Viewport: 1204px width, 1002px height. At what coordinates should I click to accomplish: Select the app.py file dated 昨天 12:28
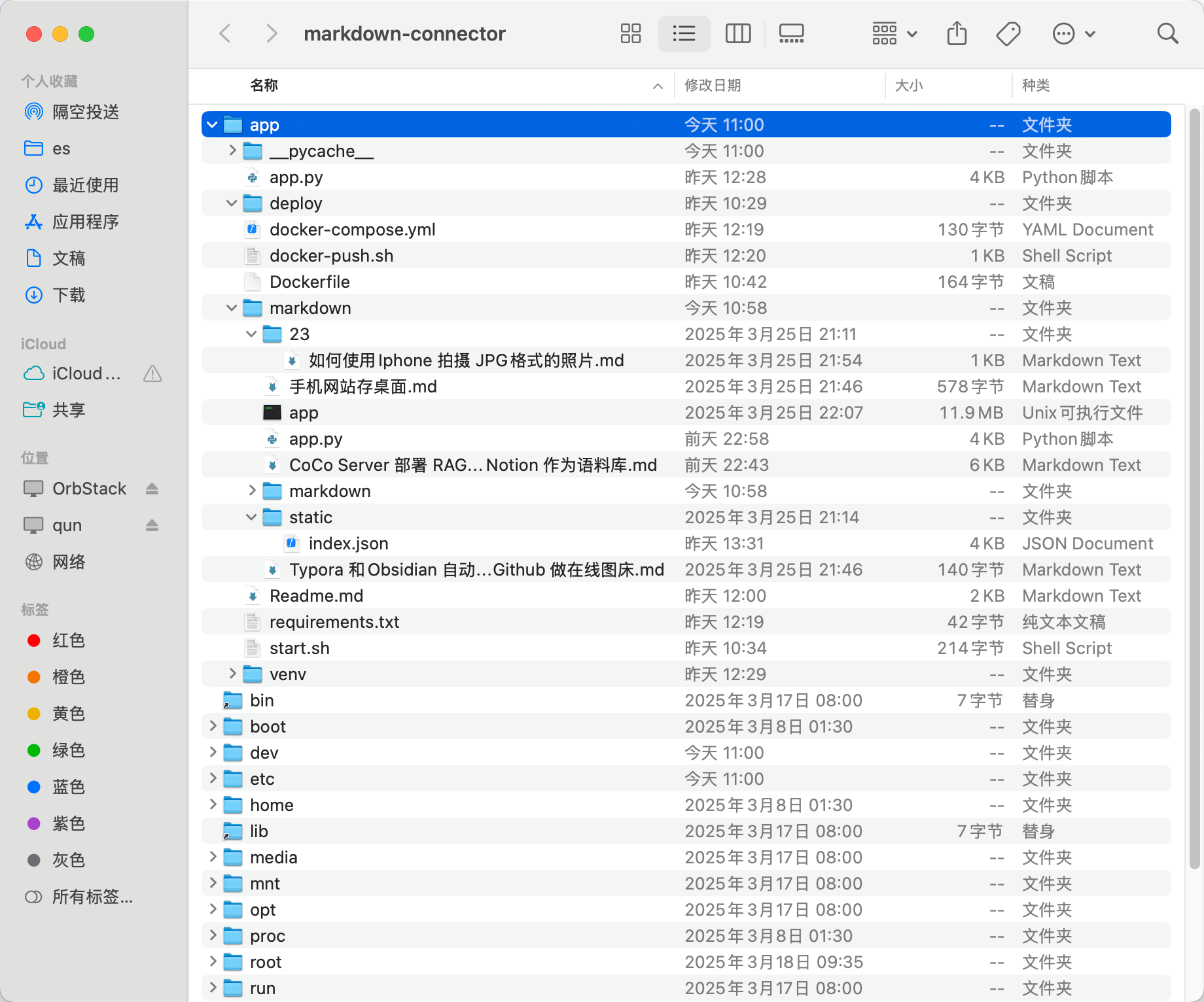coord(686,177)
